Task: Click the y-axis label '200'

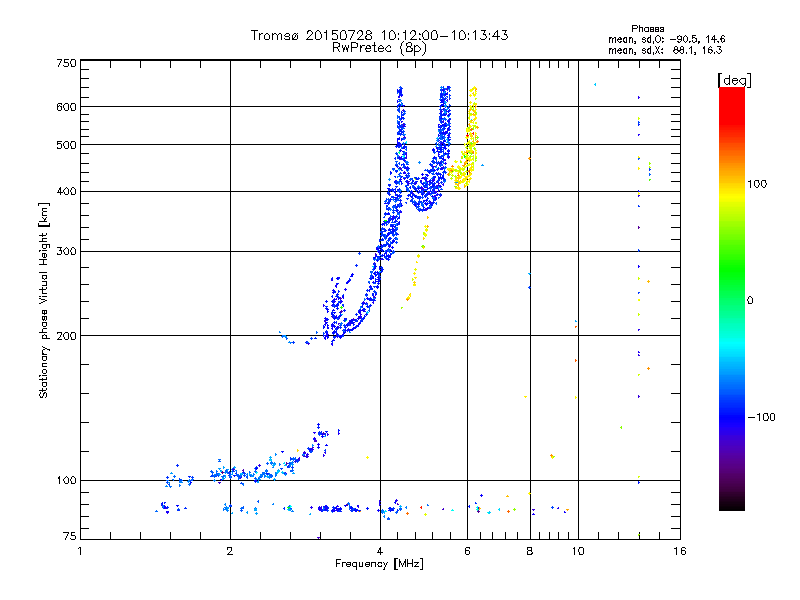Action: point(66,336)
